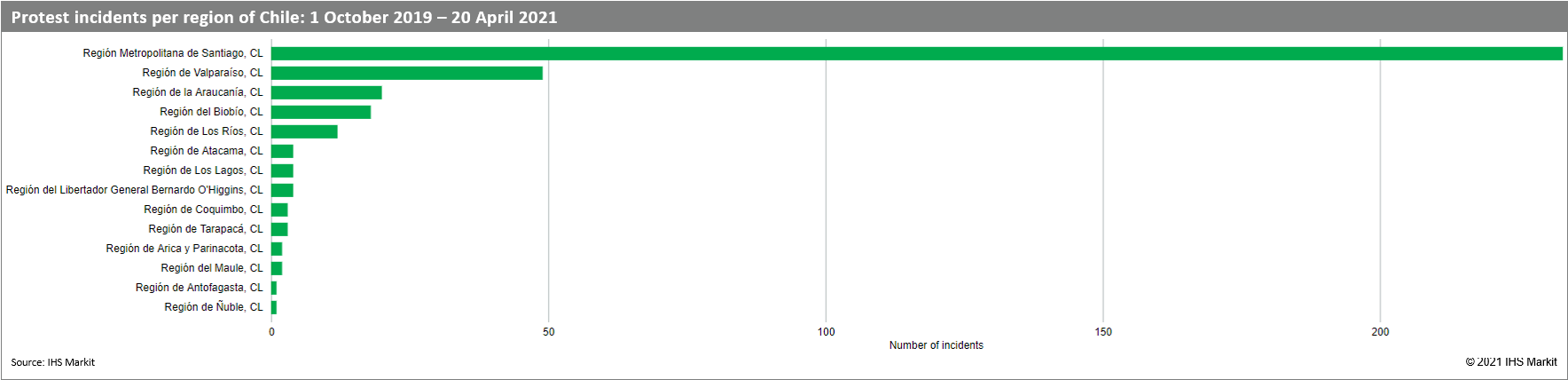Click the Región de Arica y Parinacota label
This screenshot has height=380, width=1568.
click(x=184, y=249)
